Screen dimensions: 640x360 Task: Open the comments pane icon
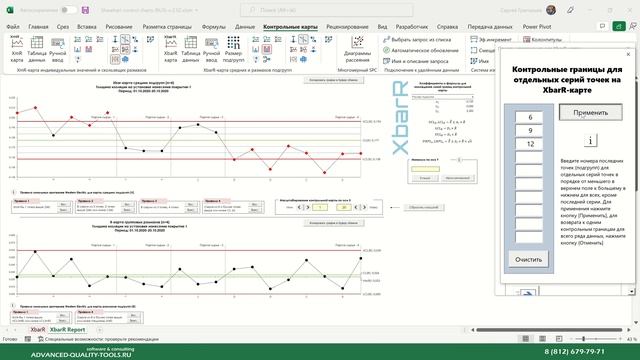point(602,27)
